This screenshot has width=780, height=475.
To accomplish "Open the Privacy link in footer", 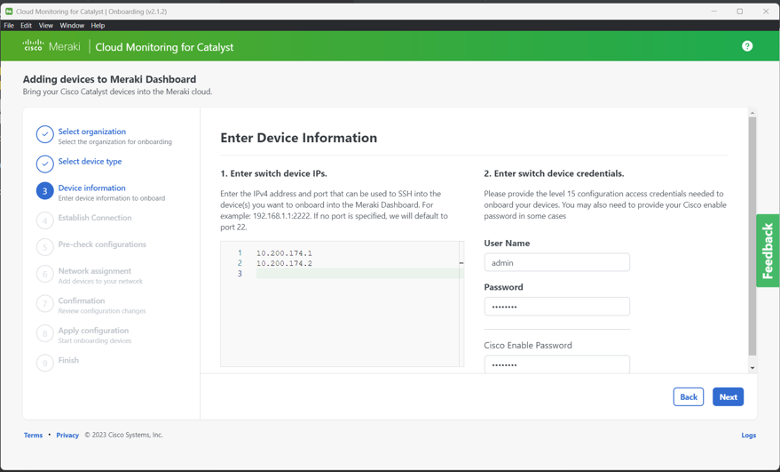I will pos(67,435).
